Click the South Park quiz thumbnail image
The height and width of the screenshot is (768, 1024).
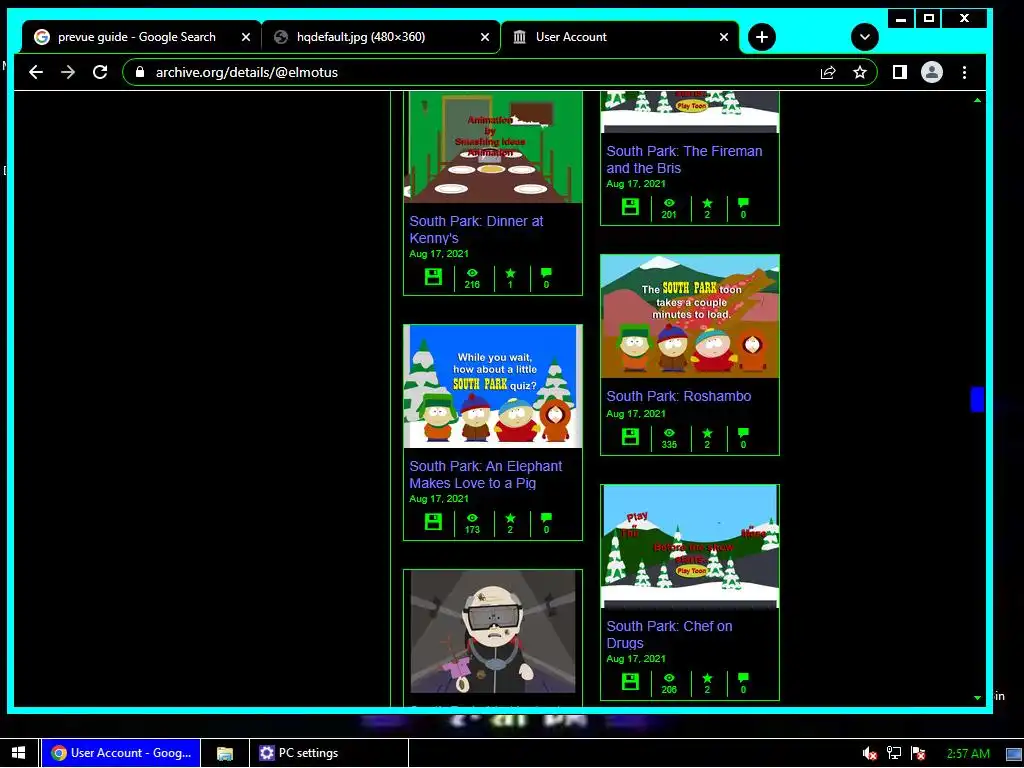493,387
